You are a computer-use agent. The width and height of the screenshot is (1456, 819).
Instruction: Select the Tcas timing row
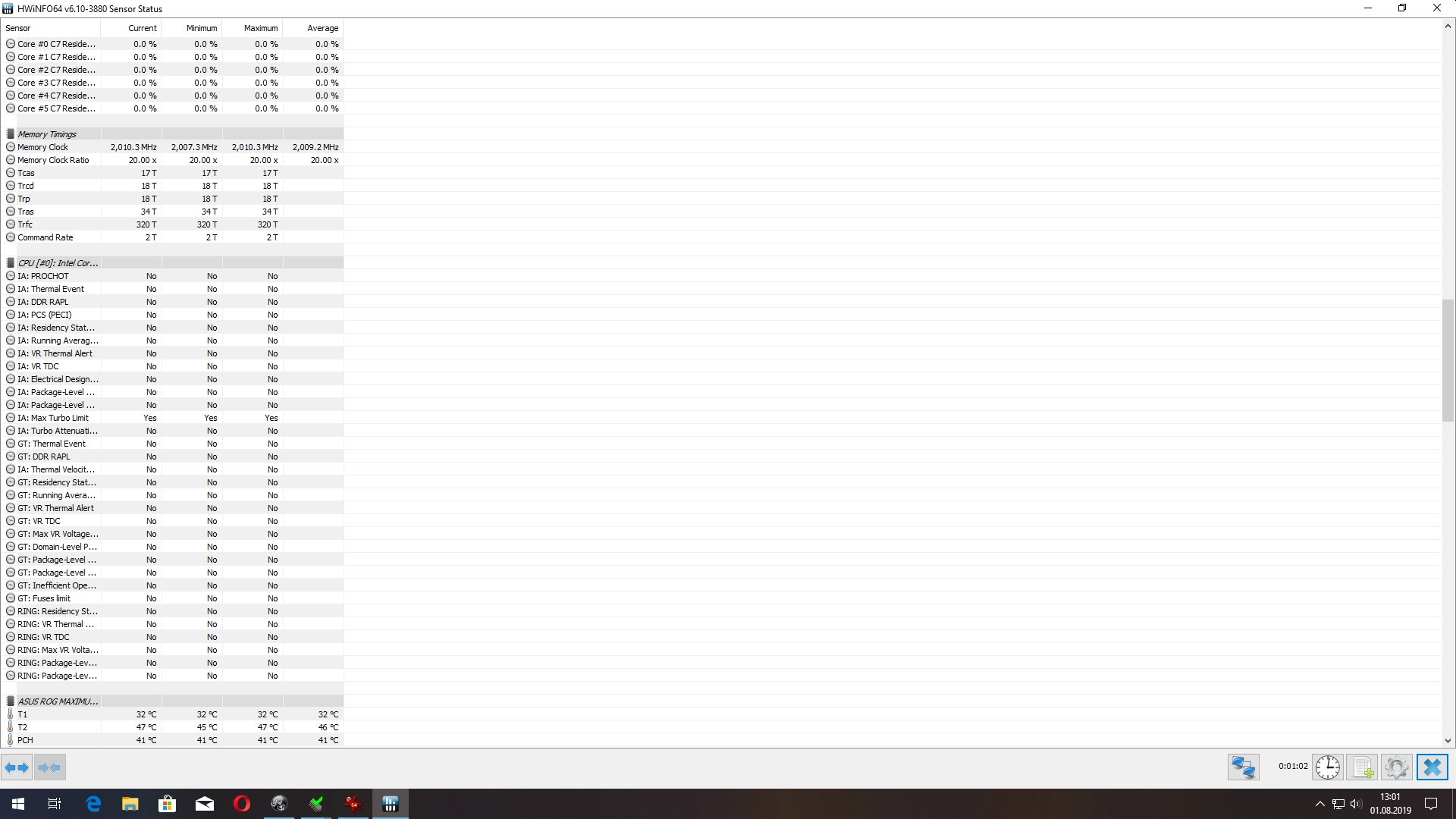(x=173, y=173)
